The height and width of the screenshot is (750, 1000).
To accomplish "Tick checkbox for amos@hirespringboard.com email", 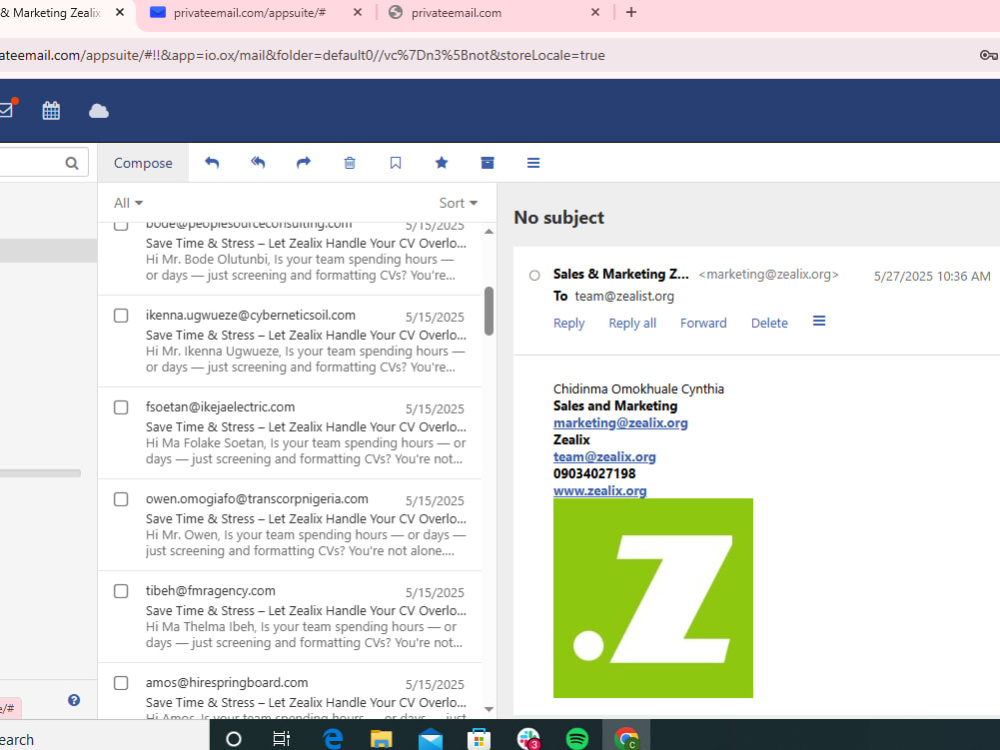I will (x=121, y=683).
